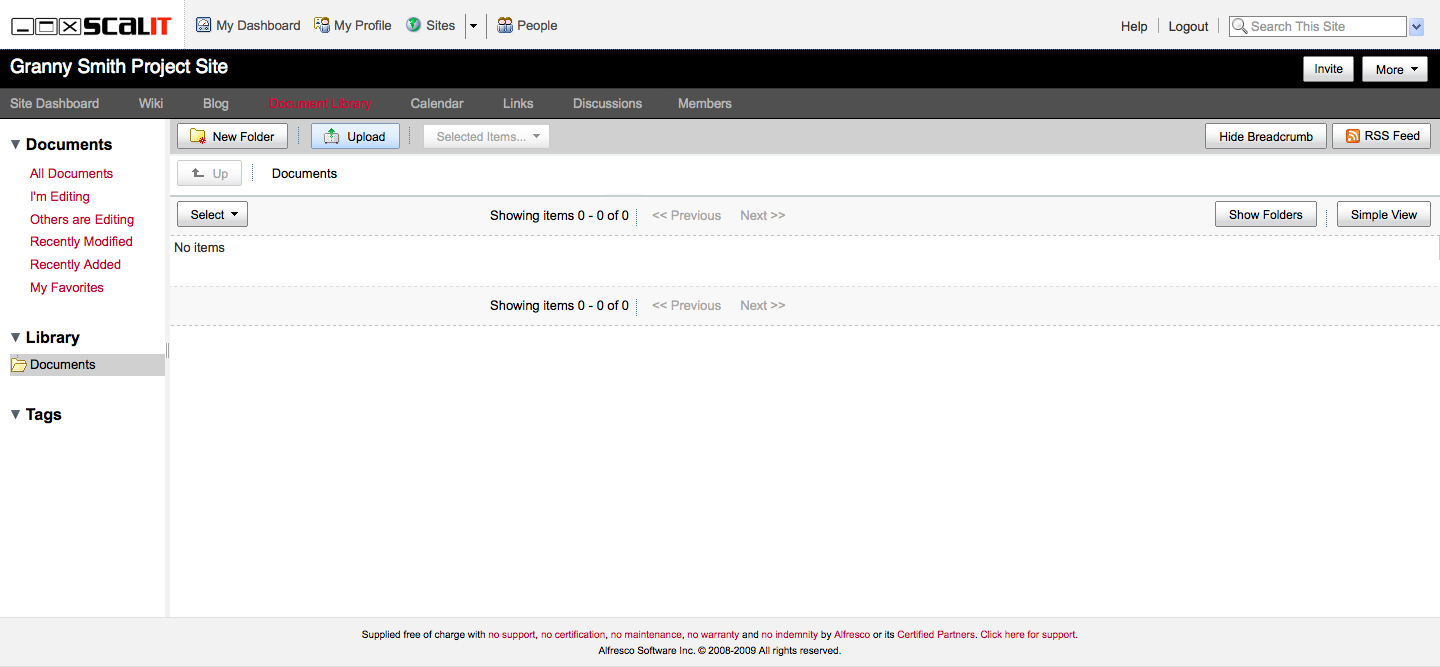Click the 'no indemnity' footer link
This screenshot has width=1440, height=667.
(790, 634)
